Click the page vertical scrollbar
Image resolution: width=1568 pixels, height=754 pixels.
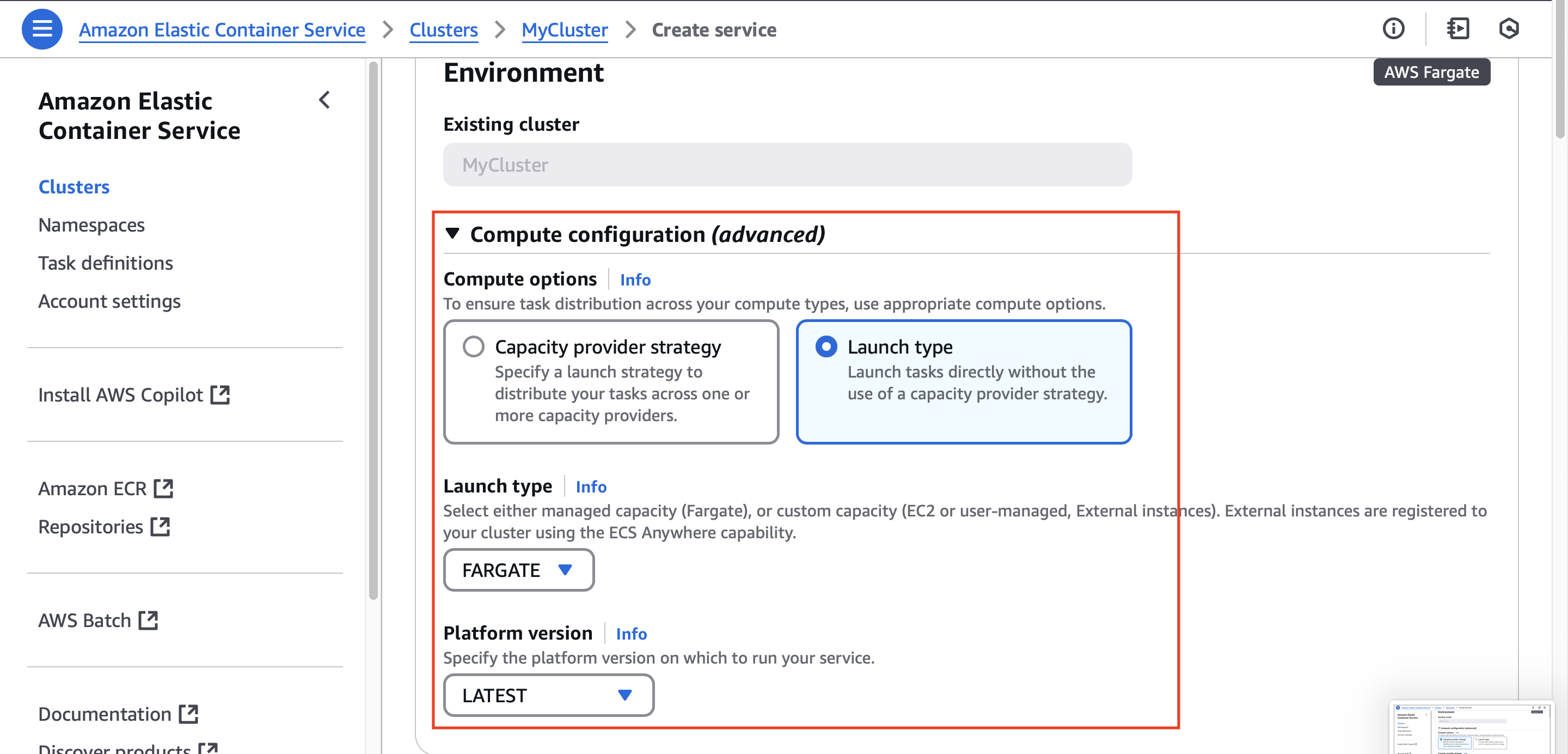tap(1560, 70)
